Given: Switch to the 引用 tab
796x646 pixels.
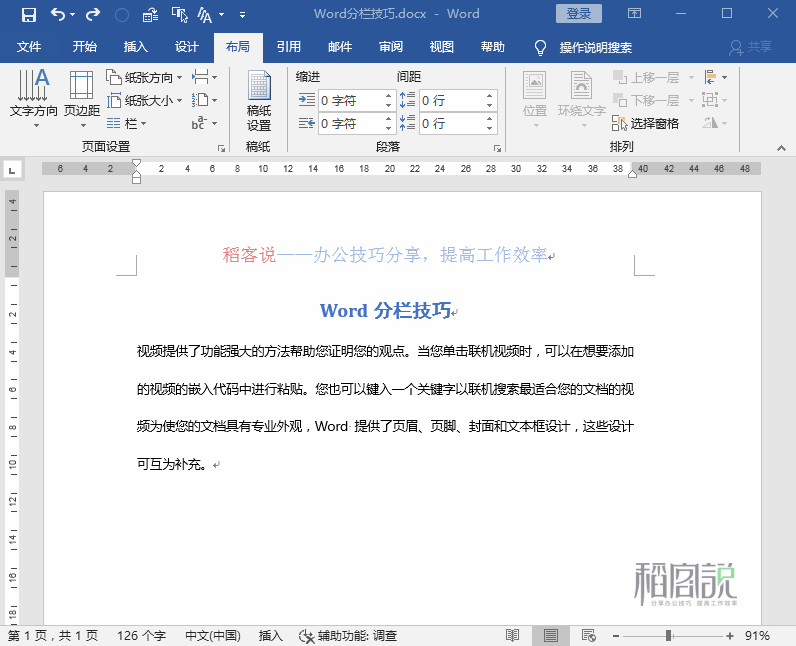Looking at the screenshot, I should click(289, 47).
